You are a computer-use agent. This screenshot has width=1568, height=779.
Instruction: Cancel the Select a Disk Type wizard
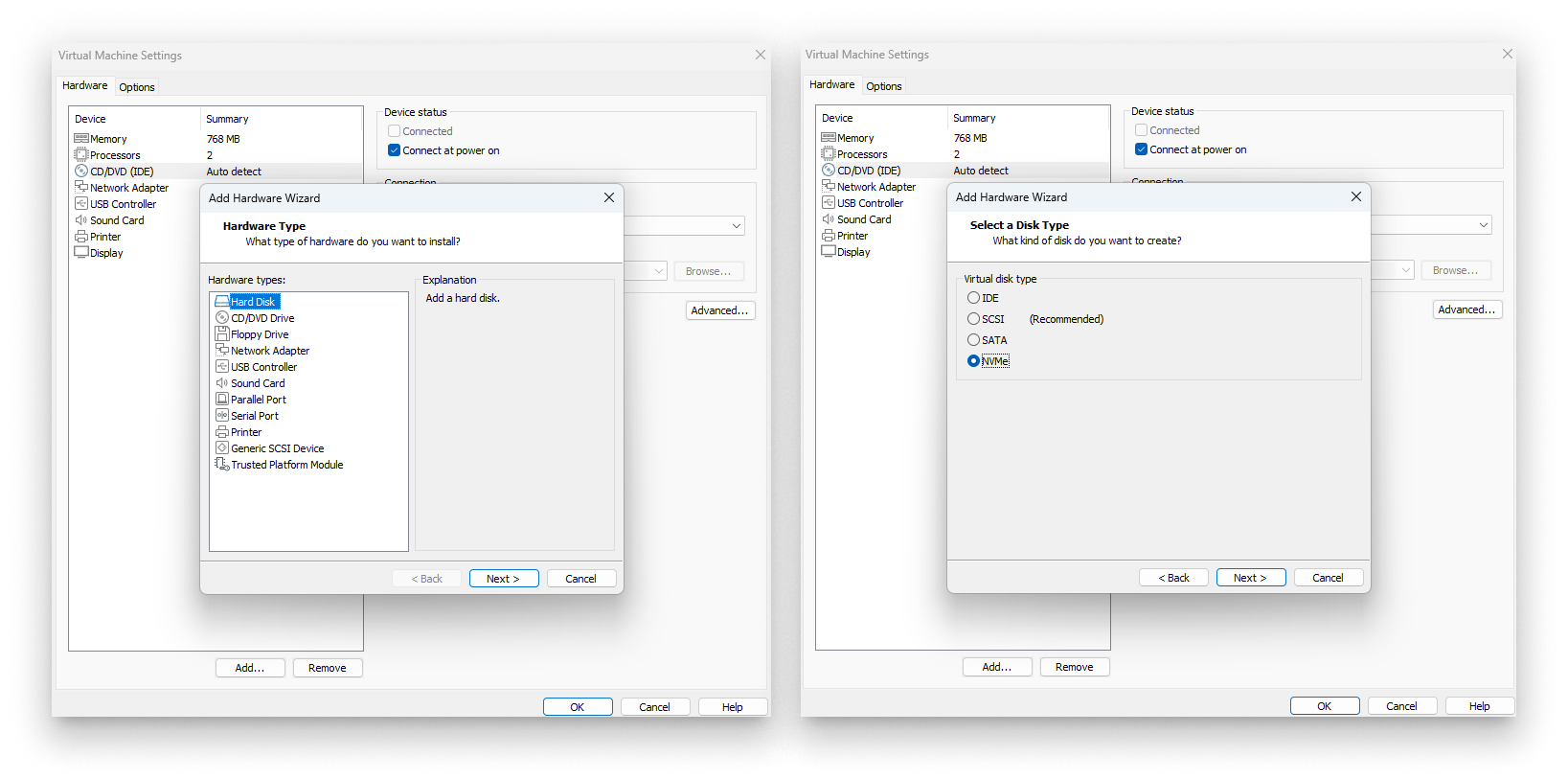point(1329,578)
